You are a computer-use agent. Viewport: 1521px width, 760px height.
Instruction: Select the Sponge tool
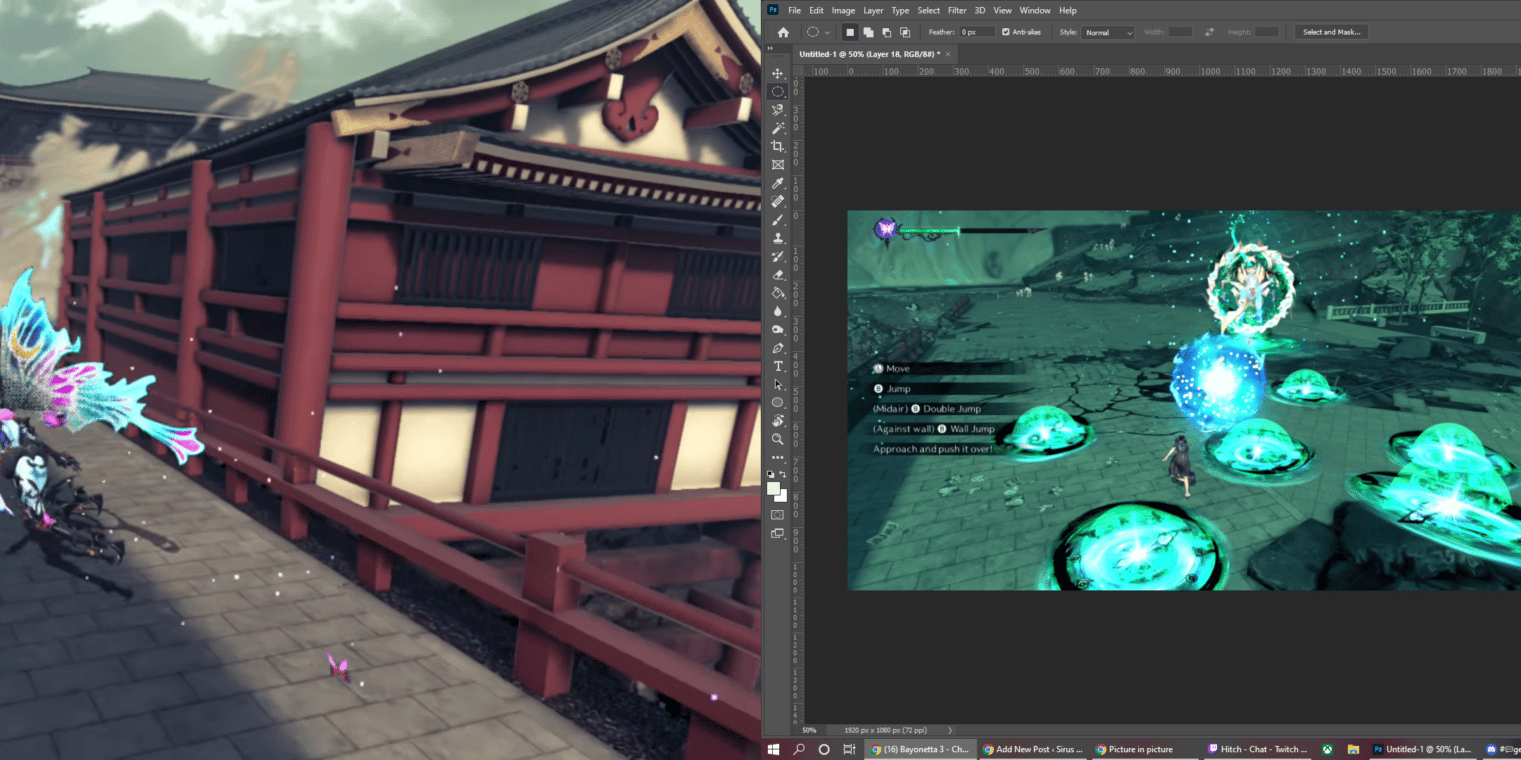coord(778,329)
